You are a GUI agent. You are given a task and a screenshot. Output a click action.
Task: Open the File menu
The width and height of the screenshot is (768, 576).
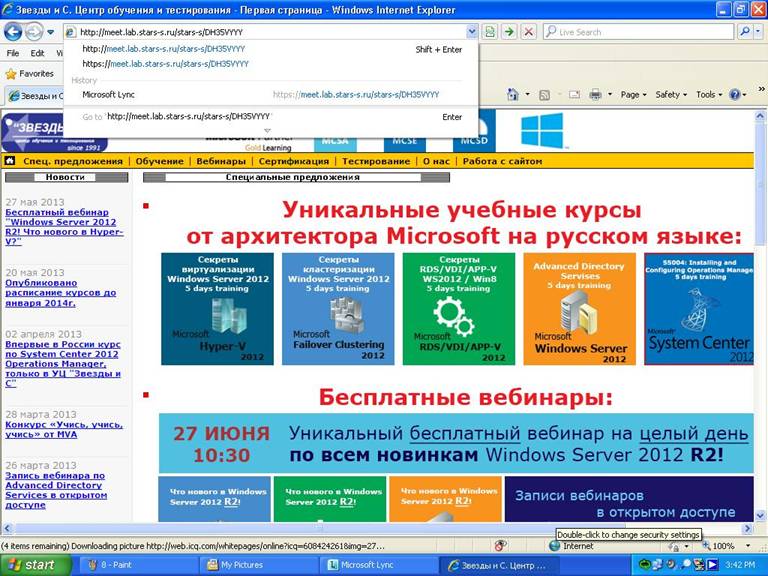13,53
